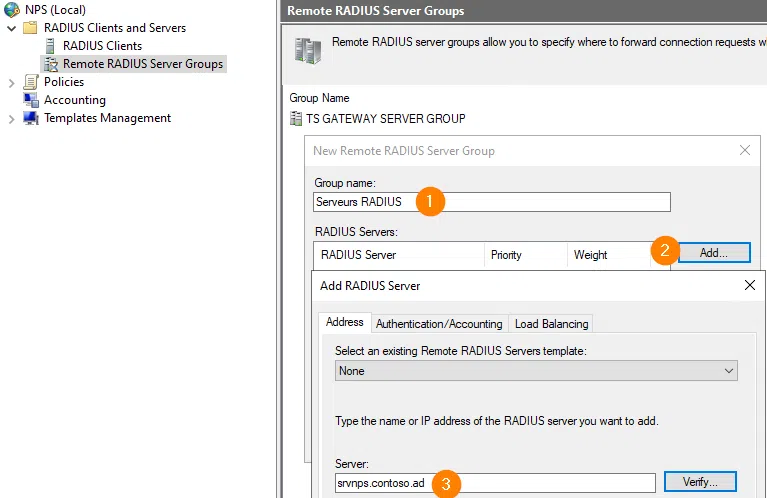
Task: Collapse the RADIUS Clients and Servers node
Action: click(x=11, y=28)
